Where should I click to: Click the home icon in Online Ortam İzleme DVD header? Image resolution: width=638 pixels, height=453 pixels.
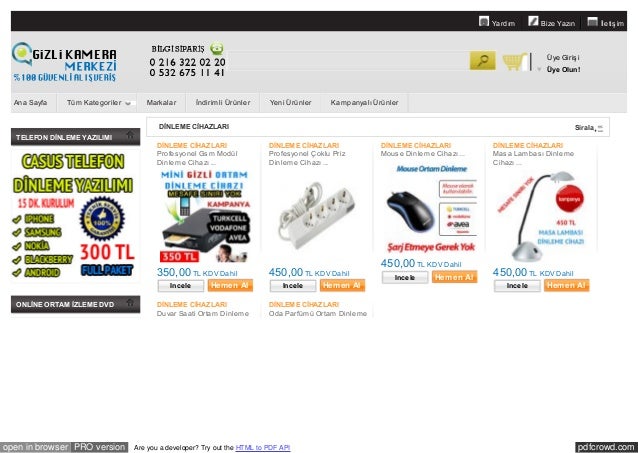pos(130,303)
